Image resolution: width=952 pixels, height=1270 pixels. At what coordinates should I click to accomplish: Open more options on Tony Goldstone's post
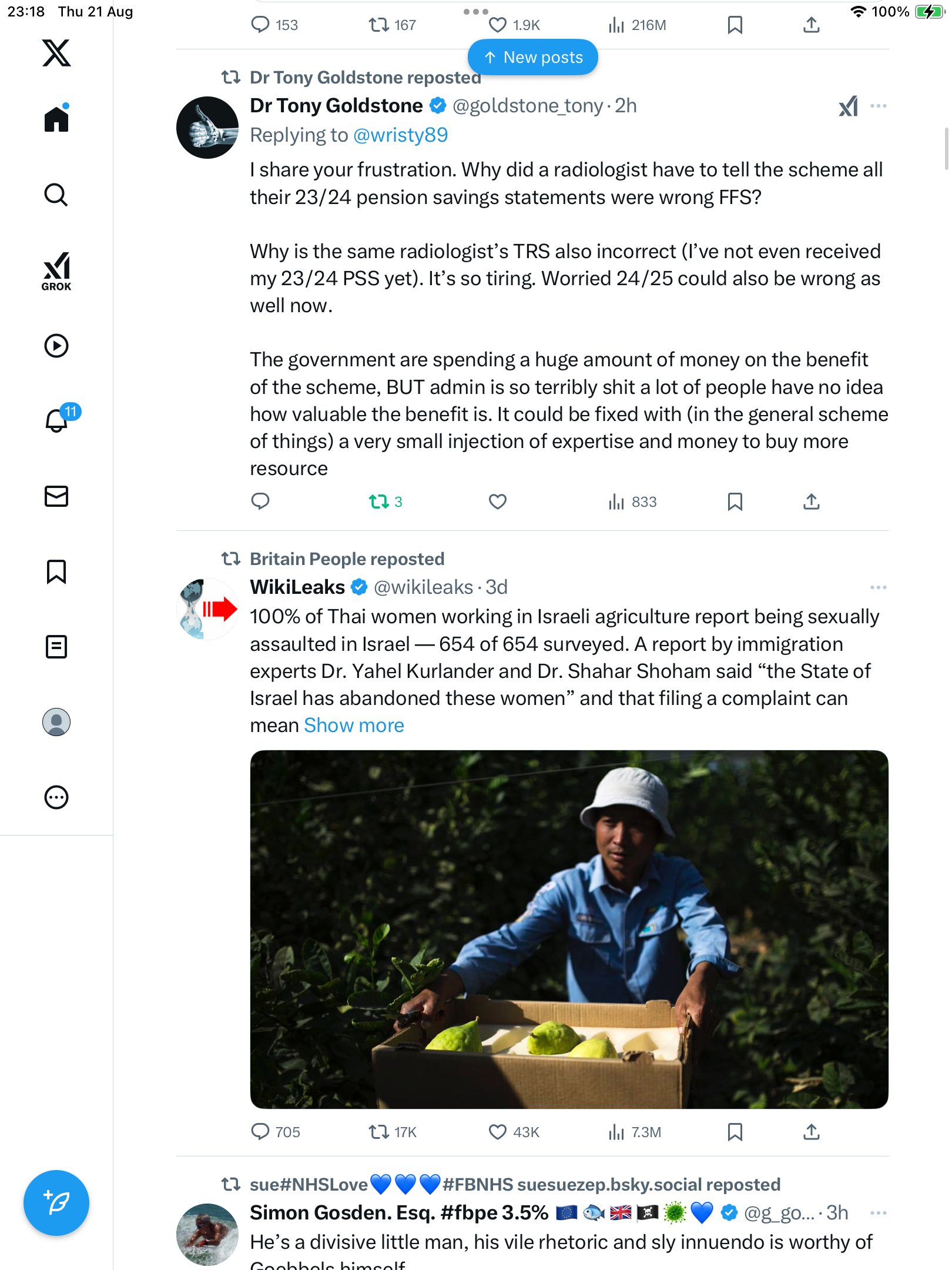point(878,106)
